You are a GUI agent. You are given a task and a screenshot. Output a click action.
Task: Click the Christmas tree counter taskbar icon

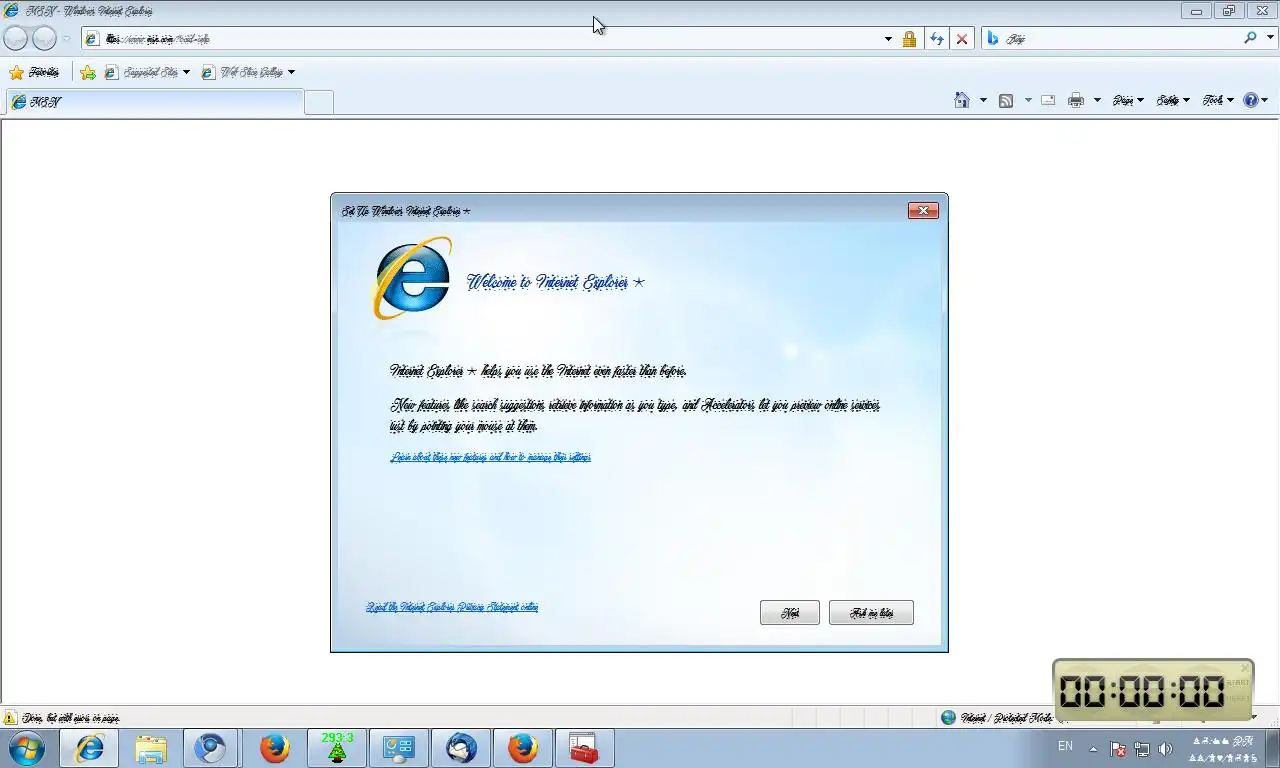[337, 748]
